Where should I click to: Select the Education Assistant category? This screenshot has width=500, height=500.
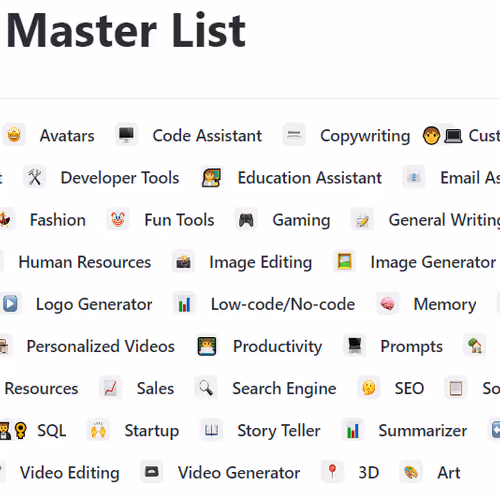310,178
